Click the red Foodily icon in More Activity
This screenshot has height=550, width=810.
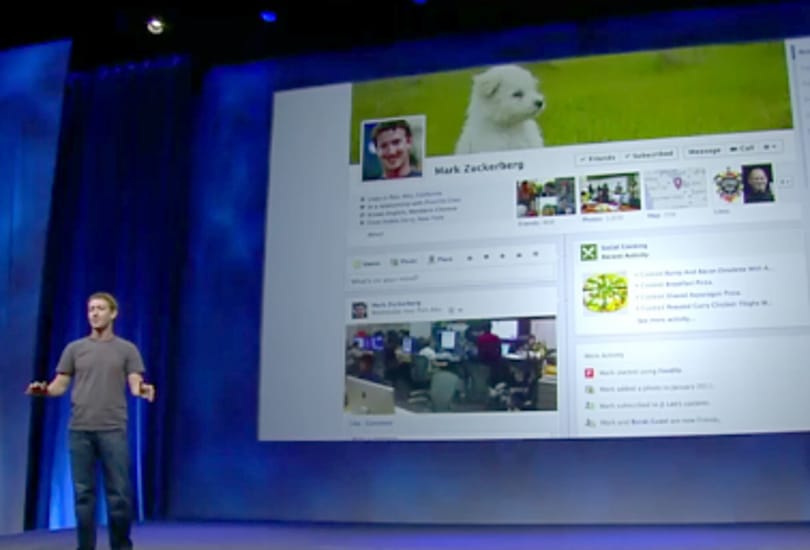[x=589, y=373]
